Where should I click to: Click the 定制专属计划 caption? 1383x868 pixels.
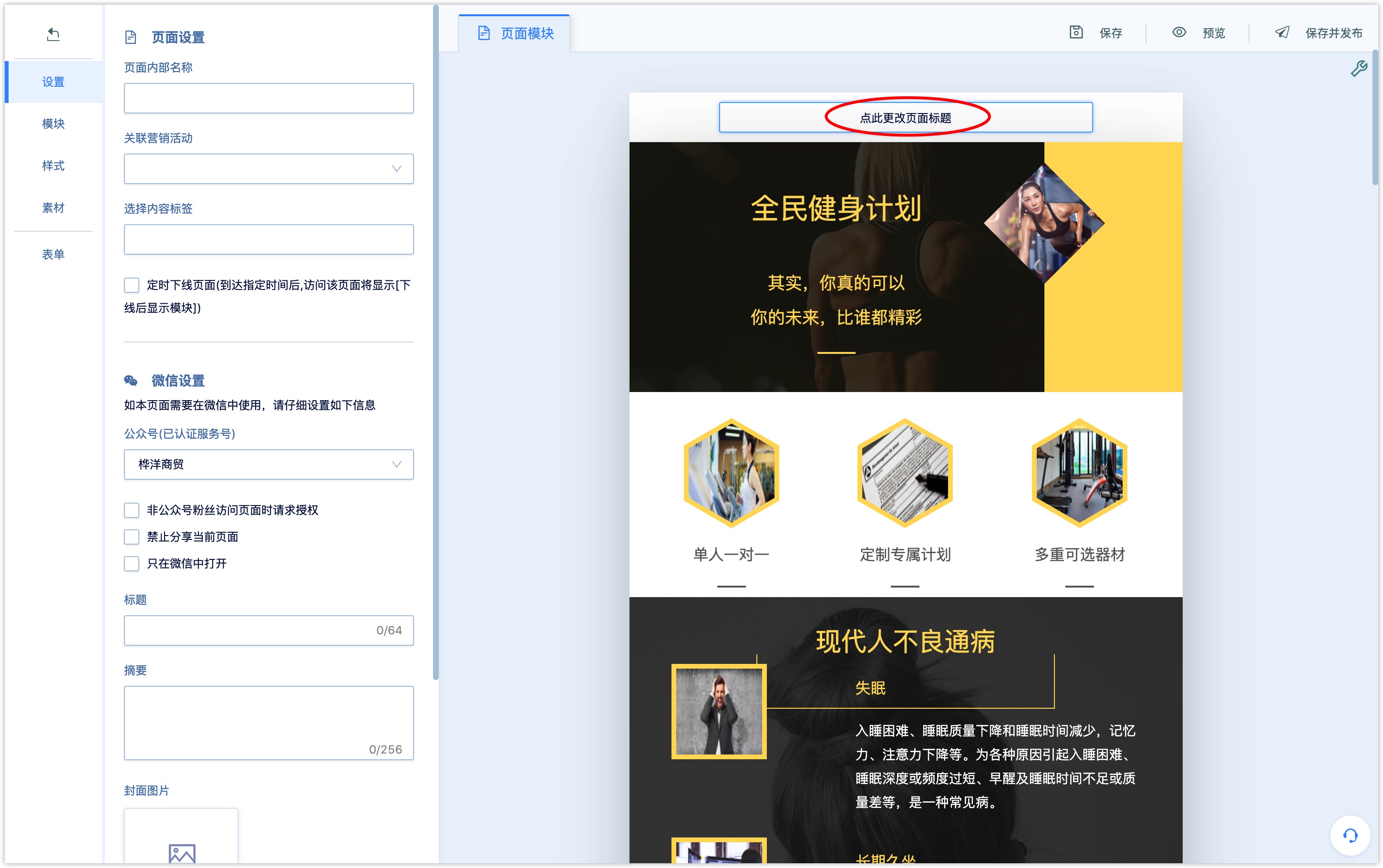click(905, 554)
